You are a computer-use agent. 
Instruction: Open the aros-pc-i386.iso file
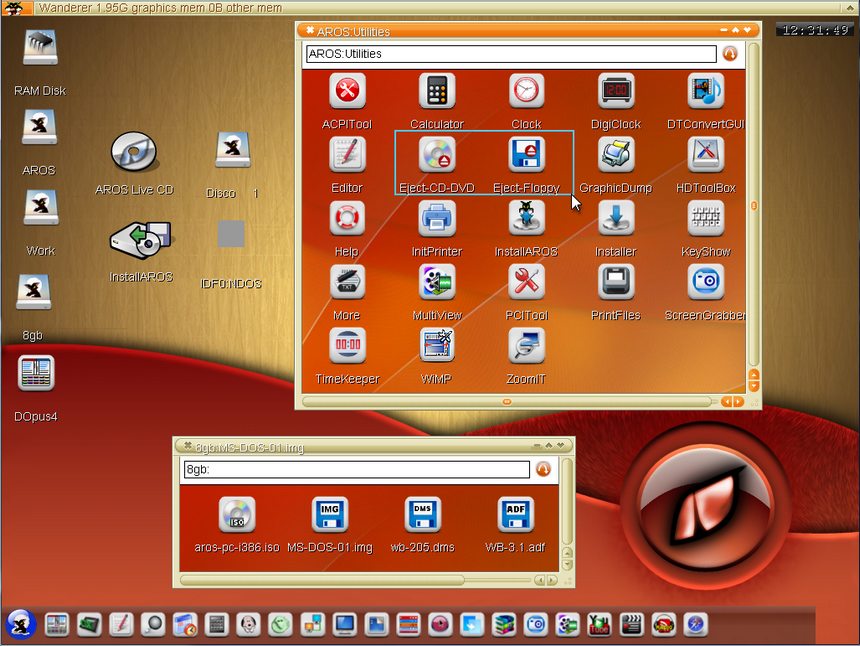237,516
